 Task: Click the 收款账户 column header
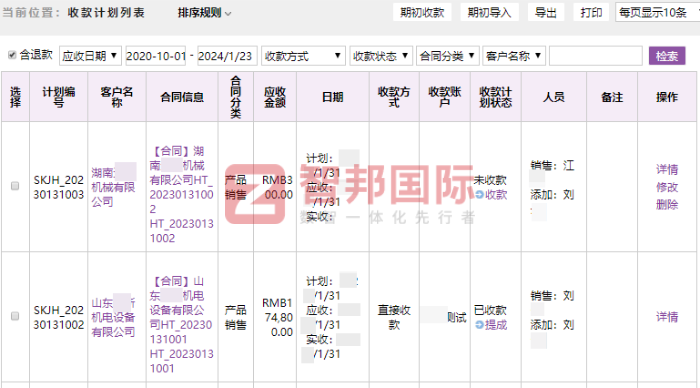coord(445,97)
